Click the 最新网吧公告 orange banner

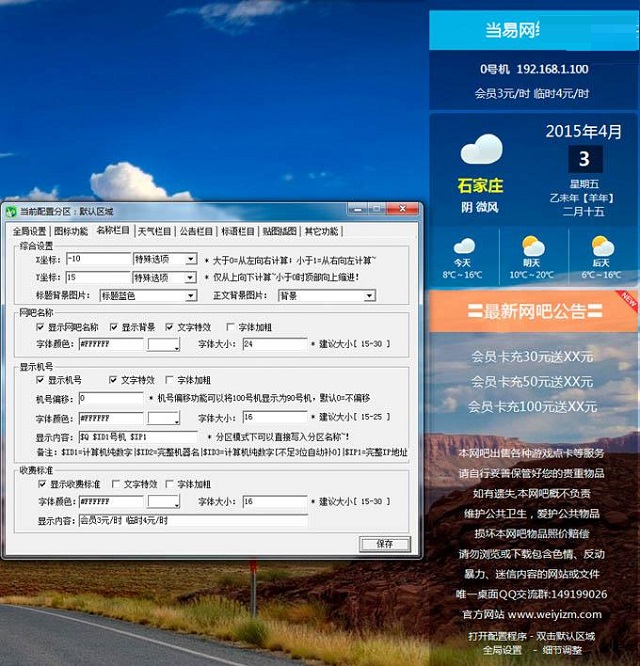tap(530, 311)
